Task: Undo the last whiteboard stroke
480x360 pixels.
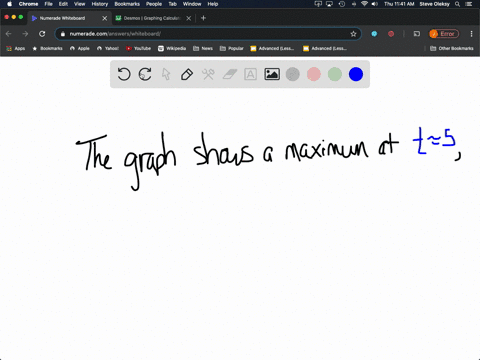Action: 124,74
